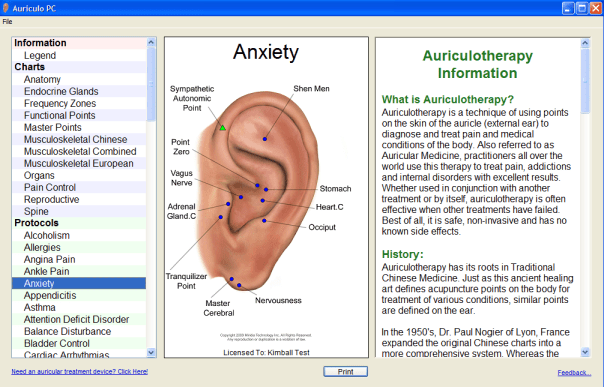Screen dimensions: 604x387
Task: Open the Musculoskeletal European chart
Action: [79, 163]
